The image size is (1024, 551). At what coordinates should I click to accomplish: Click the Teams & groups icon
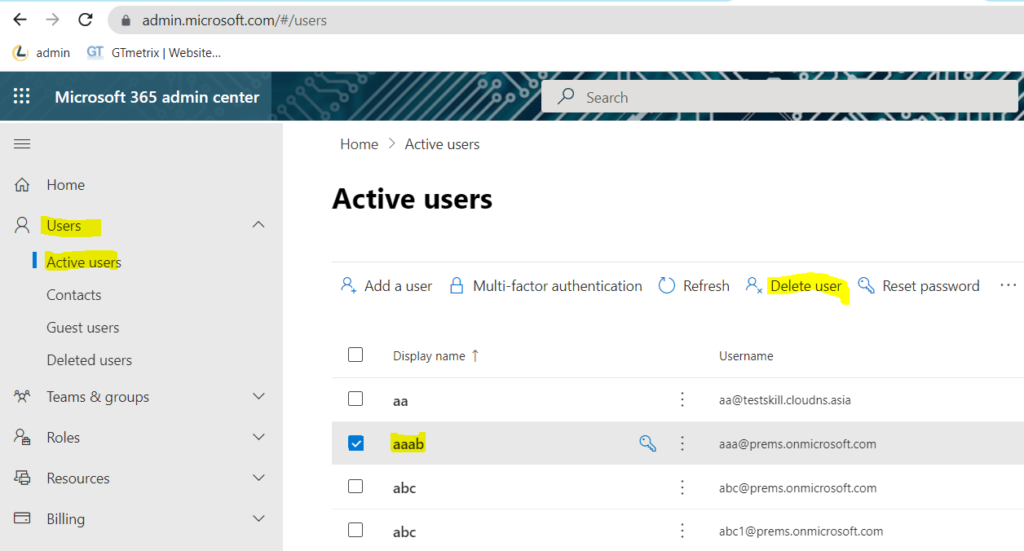(x=22, y=396)
